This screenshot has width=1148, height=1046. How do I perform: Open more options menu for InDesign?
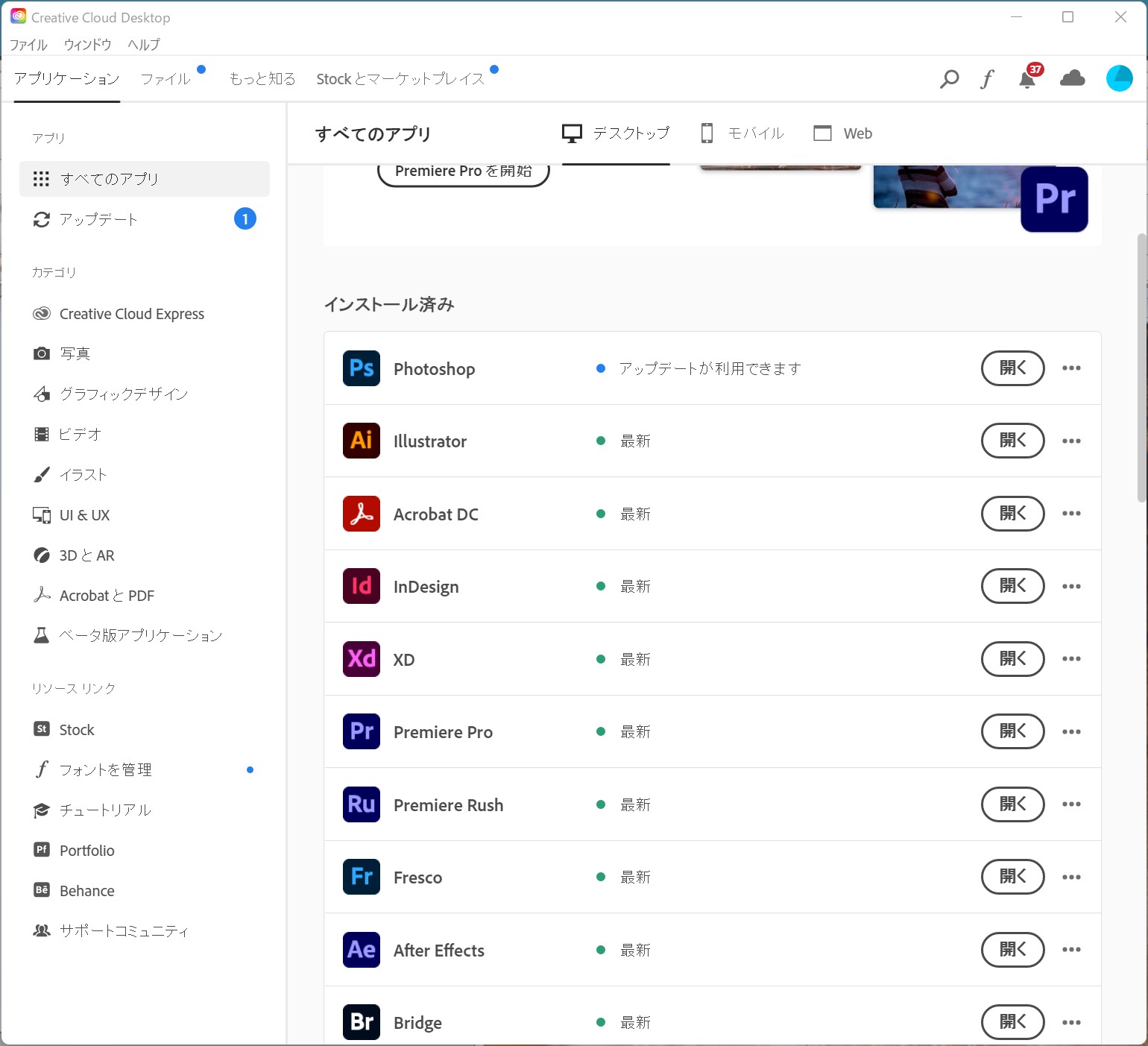pos(1071,587)
